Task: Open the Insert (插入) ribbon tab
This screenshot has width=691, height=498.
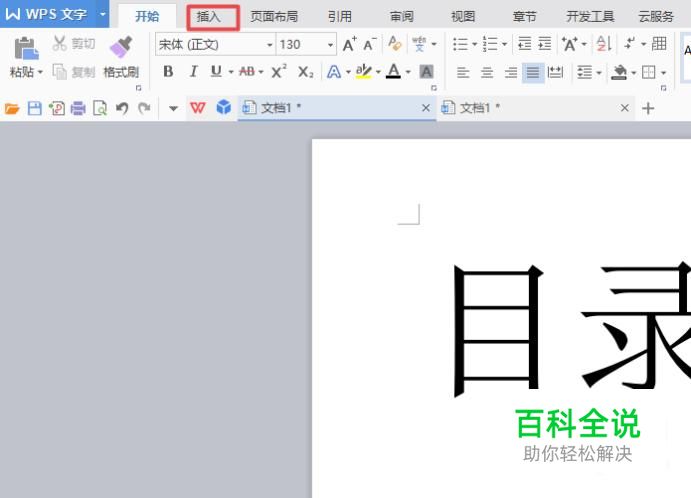Action: coord(208,17)
